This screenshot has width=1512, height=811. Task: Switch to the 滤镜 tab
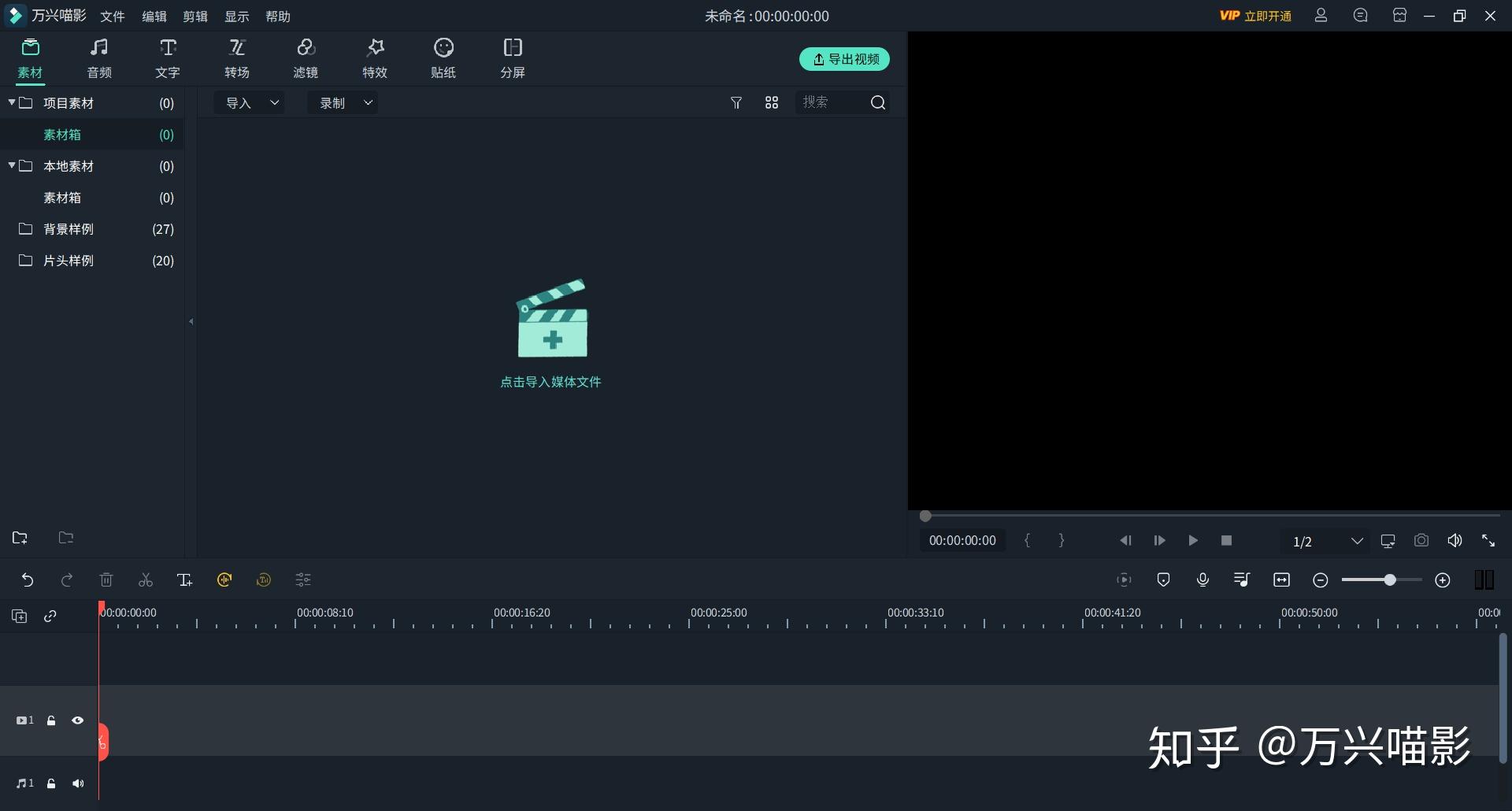pos(306,58)
